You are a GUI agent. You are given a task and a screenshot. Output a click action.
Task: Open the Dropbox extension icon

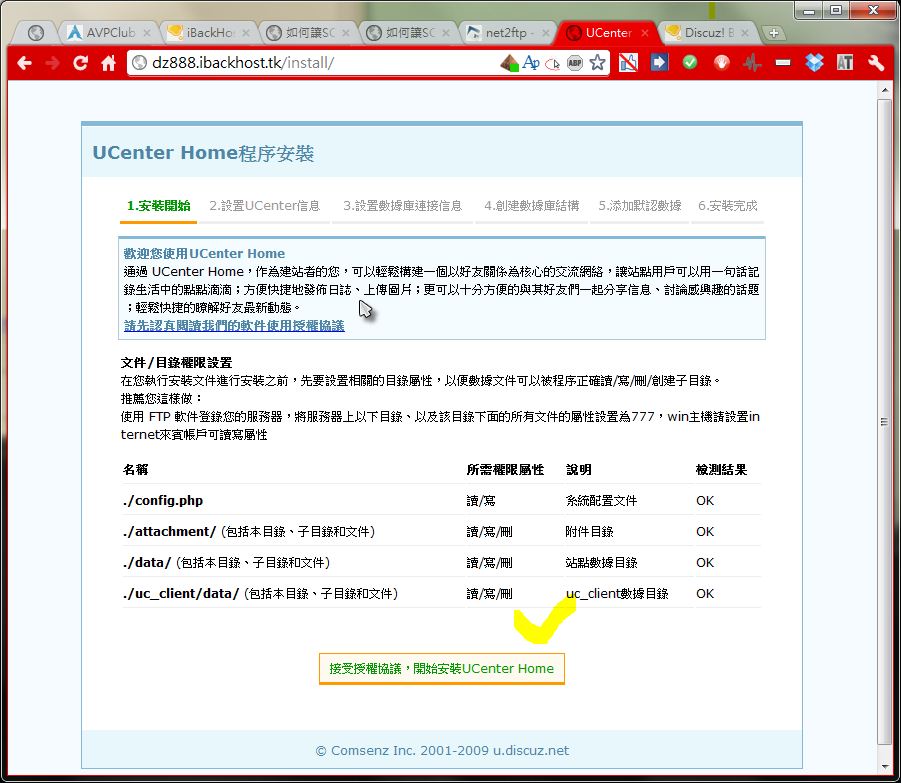coord(814,63)
